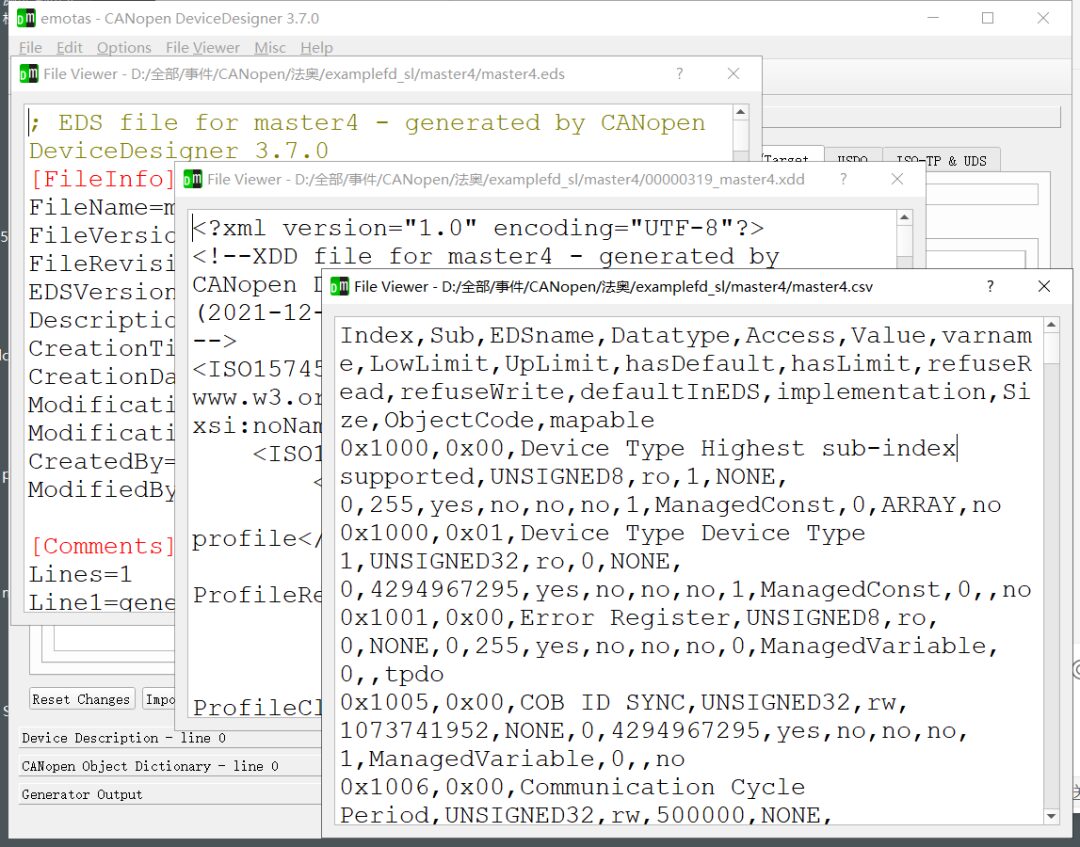The height and width of the screenshot is (847, 1080).
Task: Open the Edit menu
Action: (69, 48)
